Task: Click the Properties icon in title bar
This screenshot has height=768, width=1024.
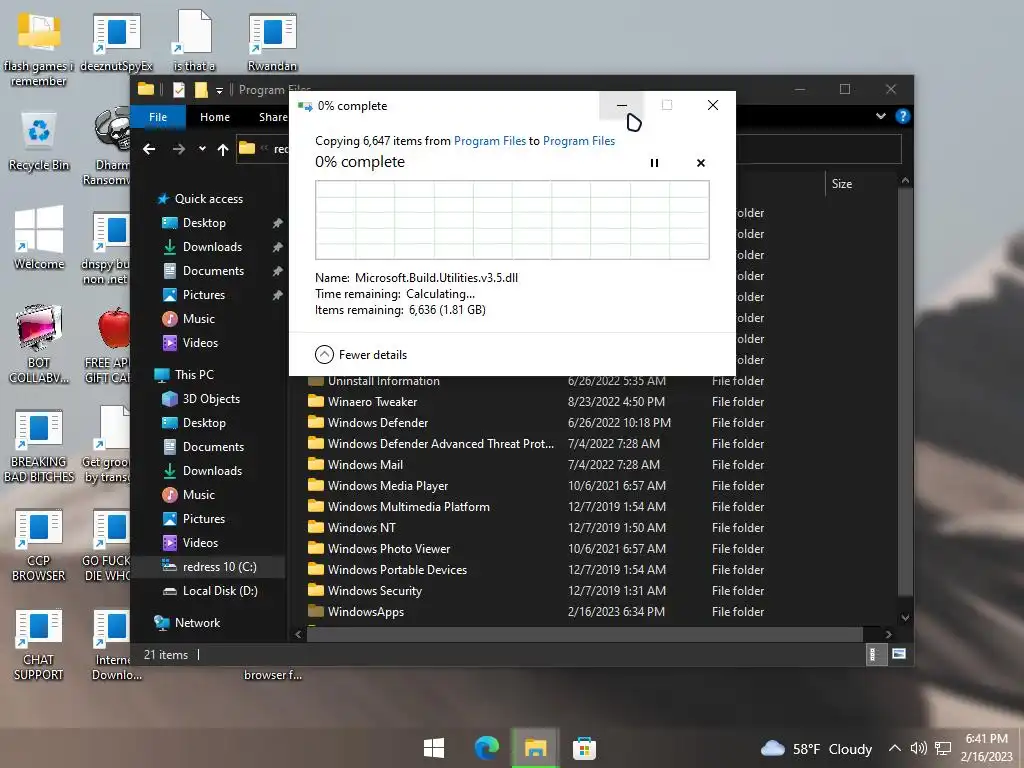Action: (x=179, y=89)
